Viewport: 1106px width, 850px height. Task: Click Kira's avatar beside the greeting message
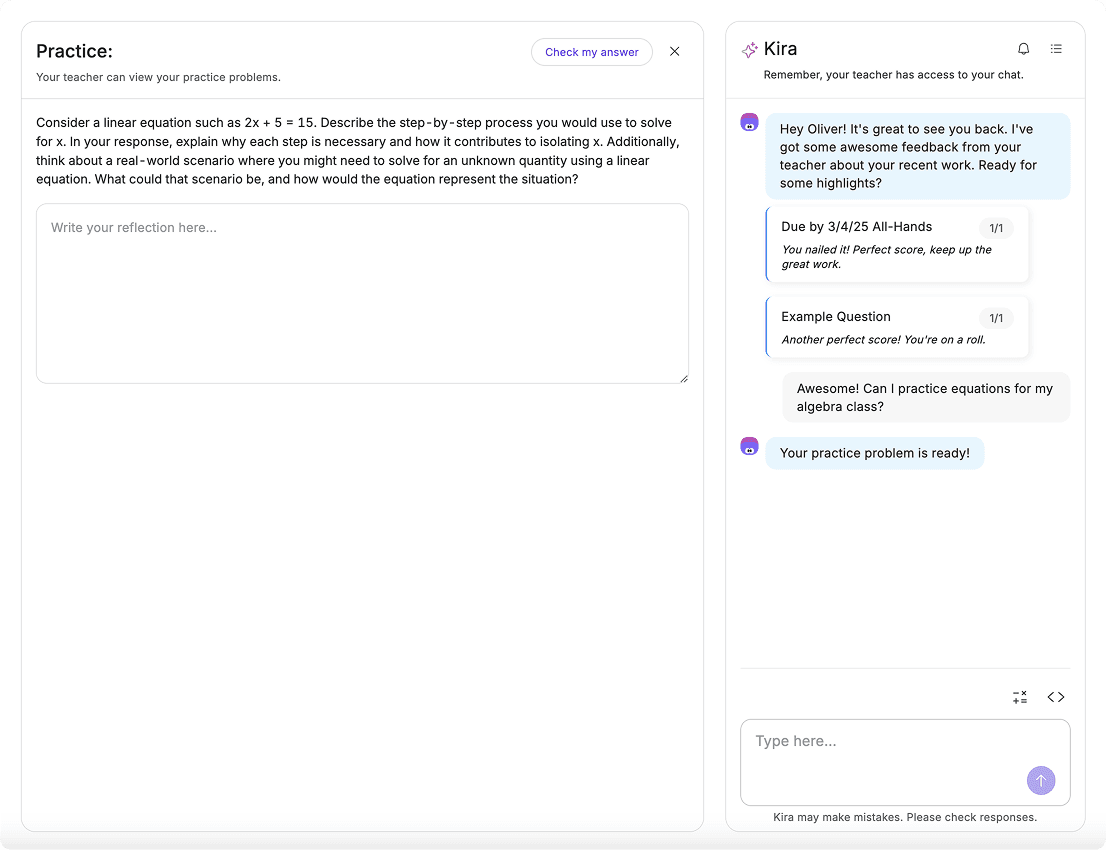749,123
